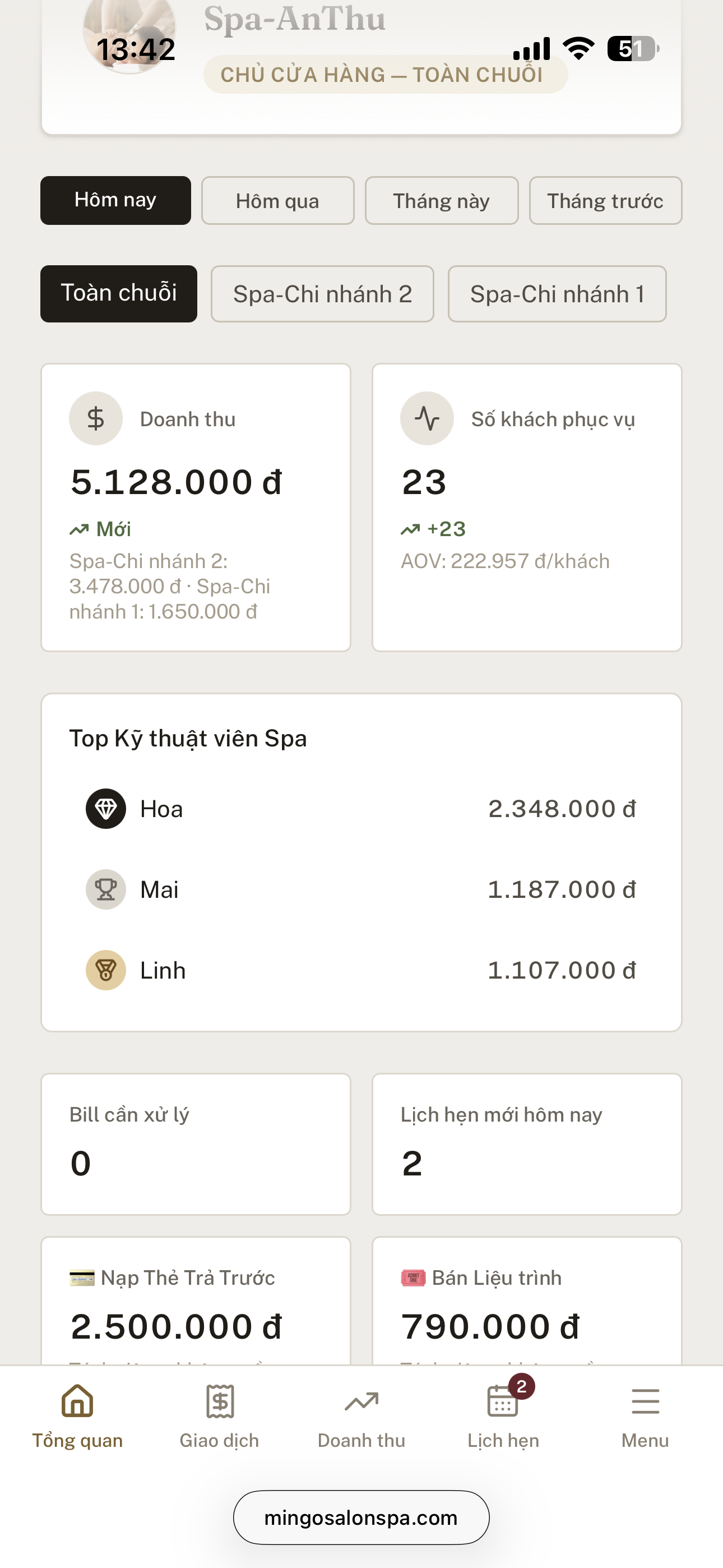Filter by Spa-Chi nhánh 2

[323, 294]
